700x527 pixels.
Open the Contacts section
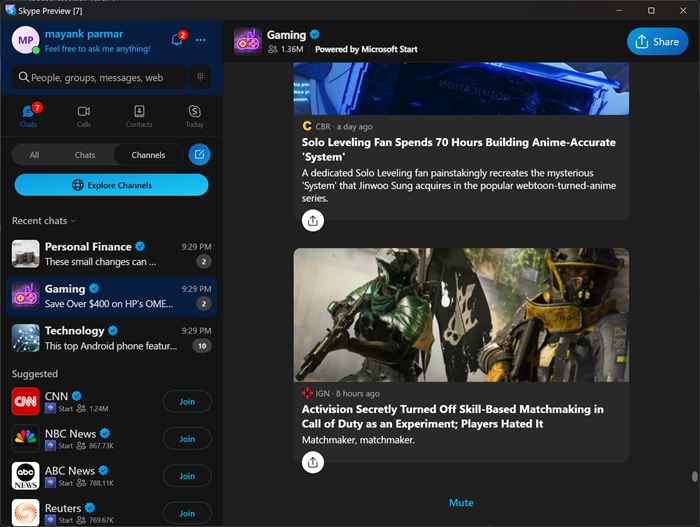click(139, 116)
